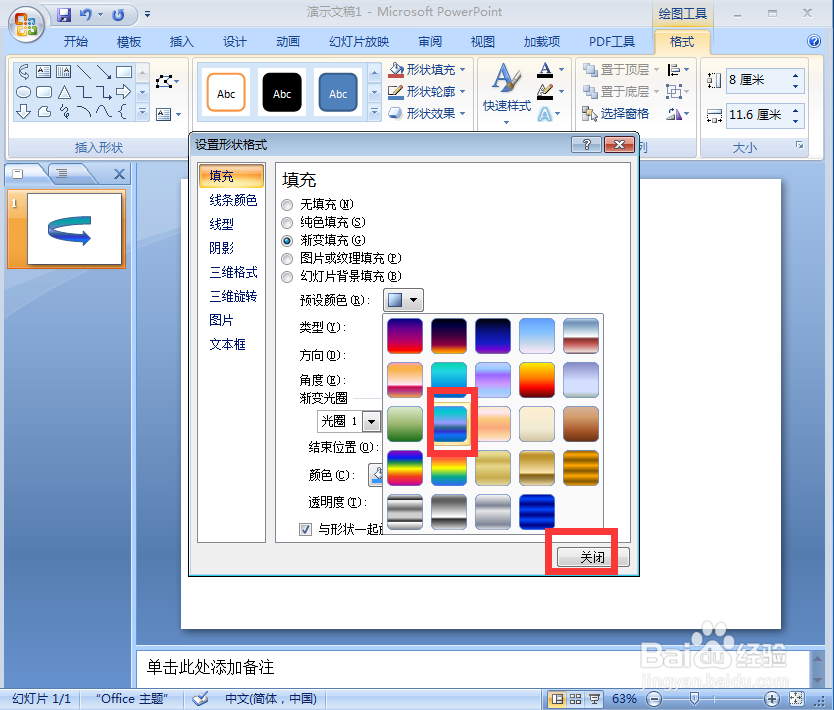Click the notes area 单击此处添加备注
Image resolution: width=834 pixels, height=710 pixels.
[x=210, y=667]
